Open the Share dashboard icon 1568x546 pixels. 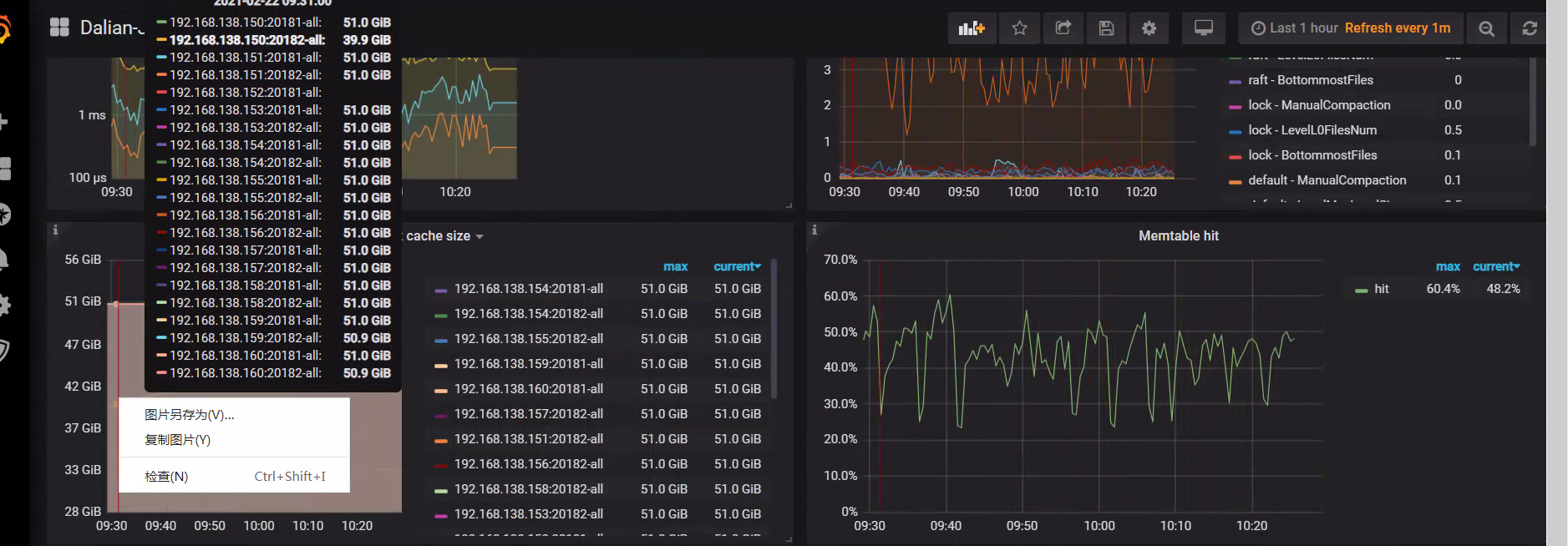pyautogui.click(x=1063, y=28)
